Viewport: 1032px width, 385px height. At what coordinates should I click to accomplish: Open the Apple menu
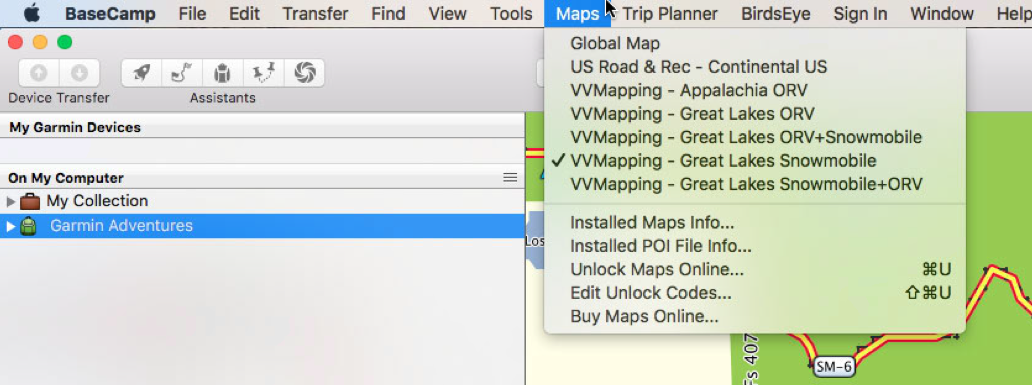32,13
